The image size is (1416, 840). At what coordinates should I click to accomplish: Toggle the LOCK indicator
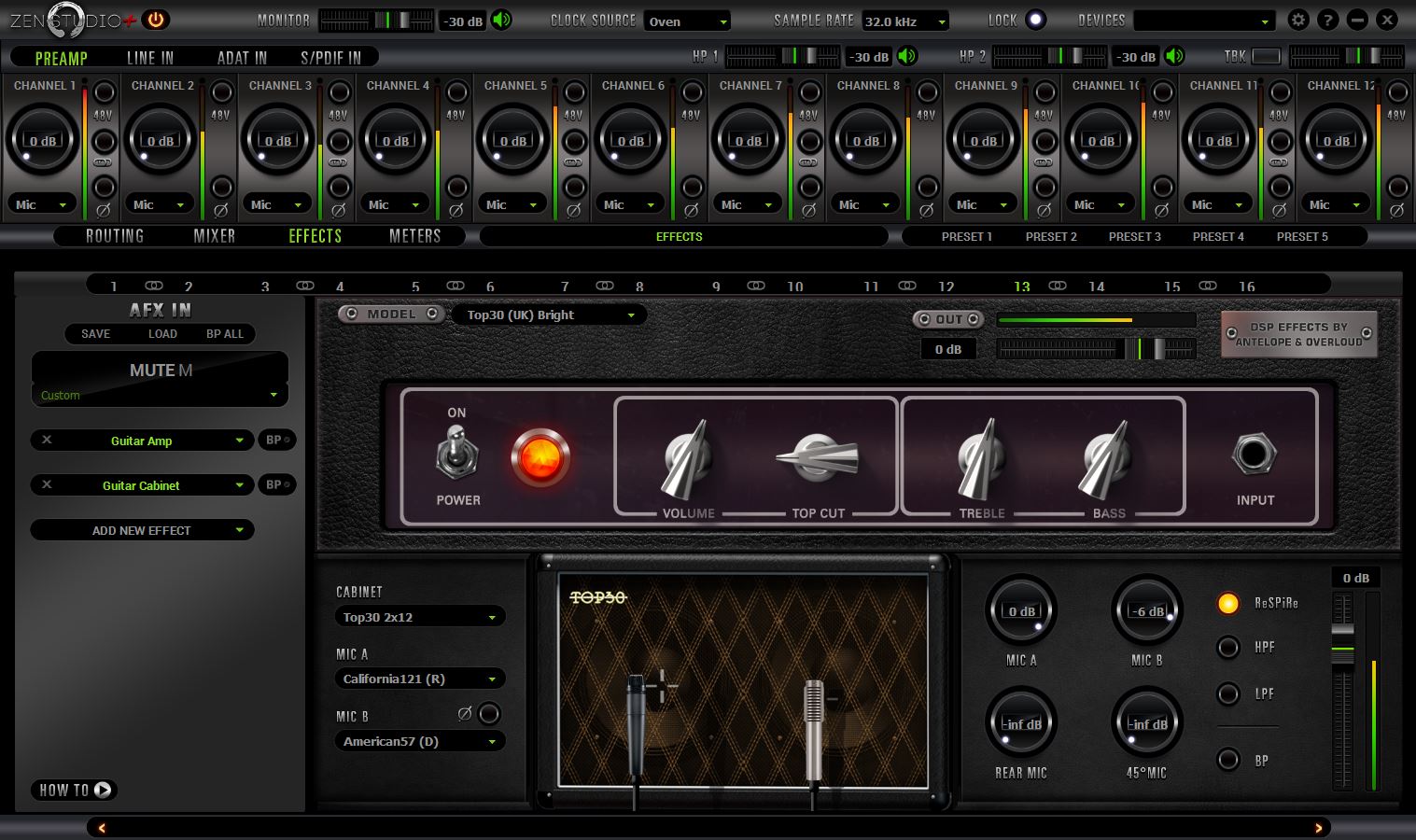click(1035, 20)
